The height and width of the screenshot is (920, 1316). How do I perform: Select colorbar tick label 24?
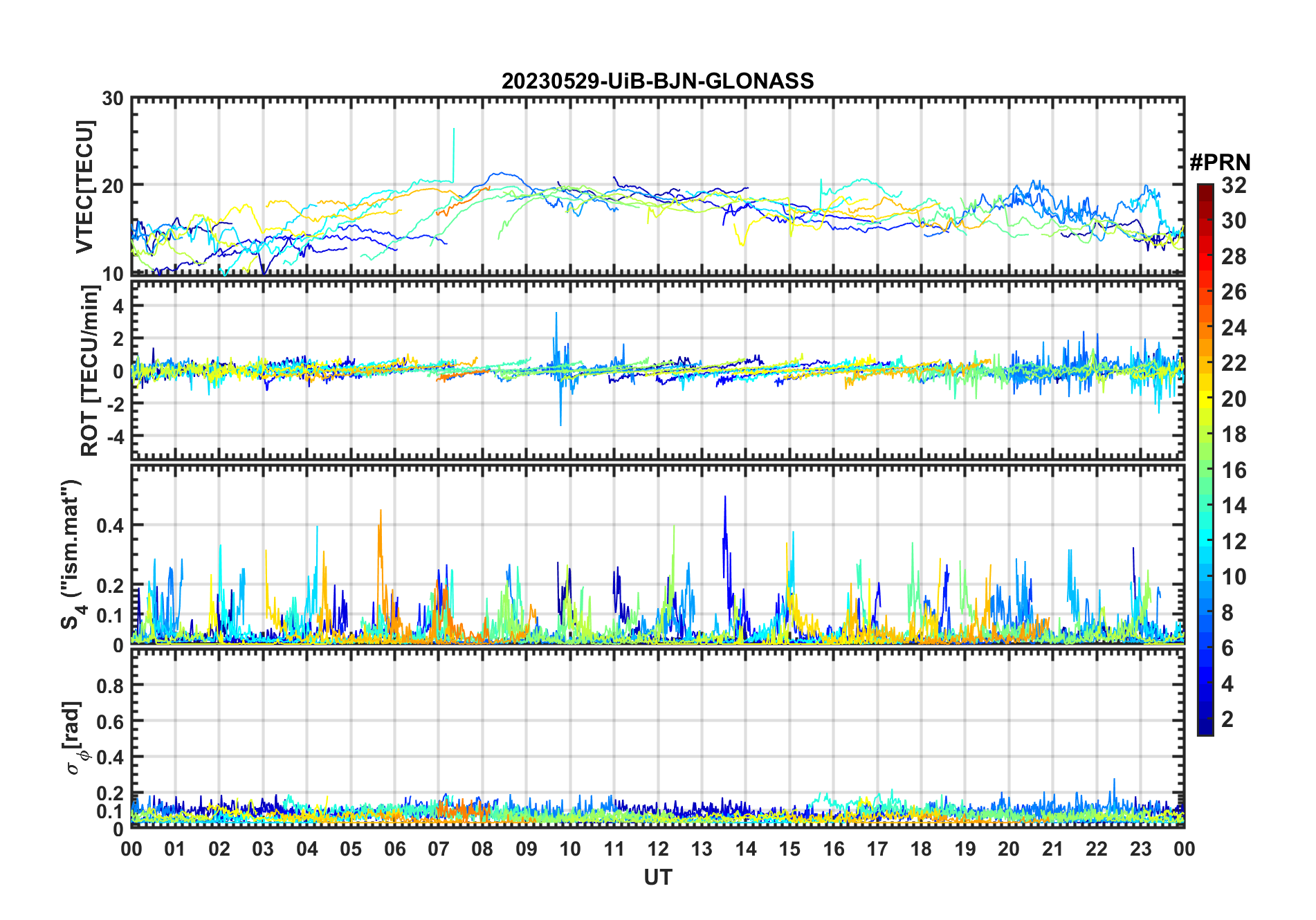coord(1233,328)
